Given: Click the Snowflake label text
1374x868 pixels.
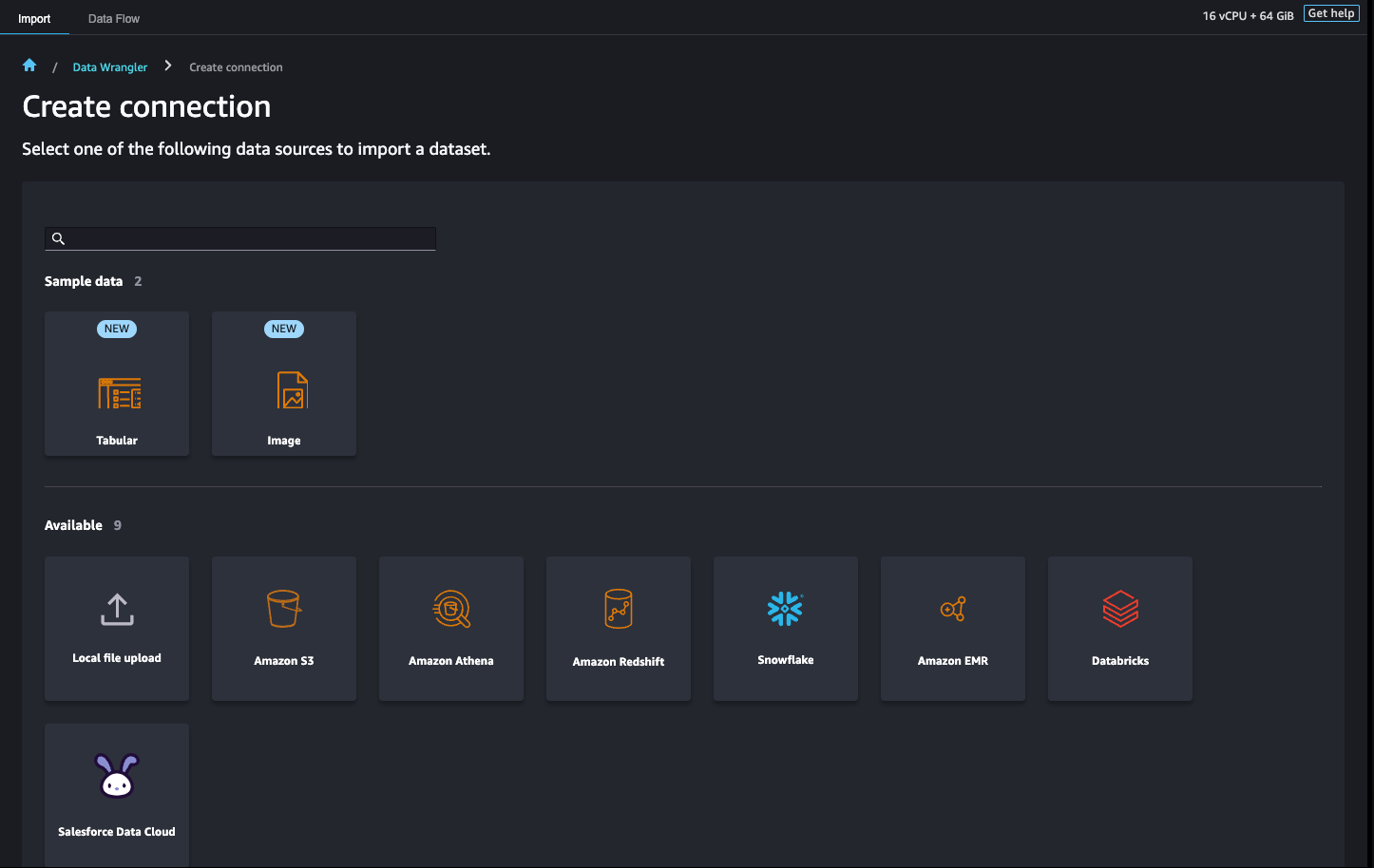Looking at the screenshot, I should (786, 660).
